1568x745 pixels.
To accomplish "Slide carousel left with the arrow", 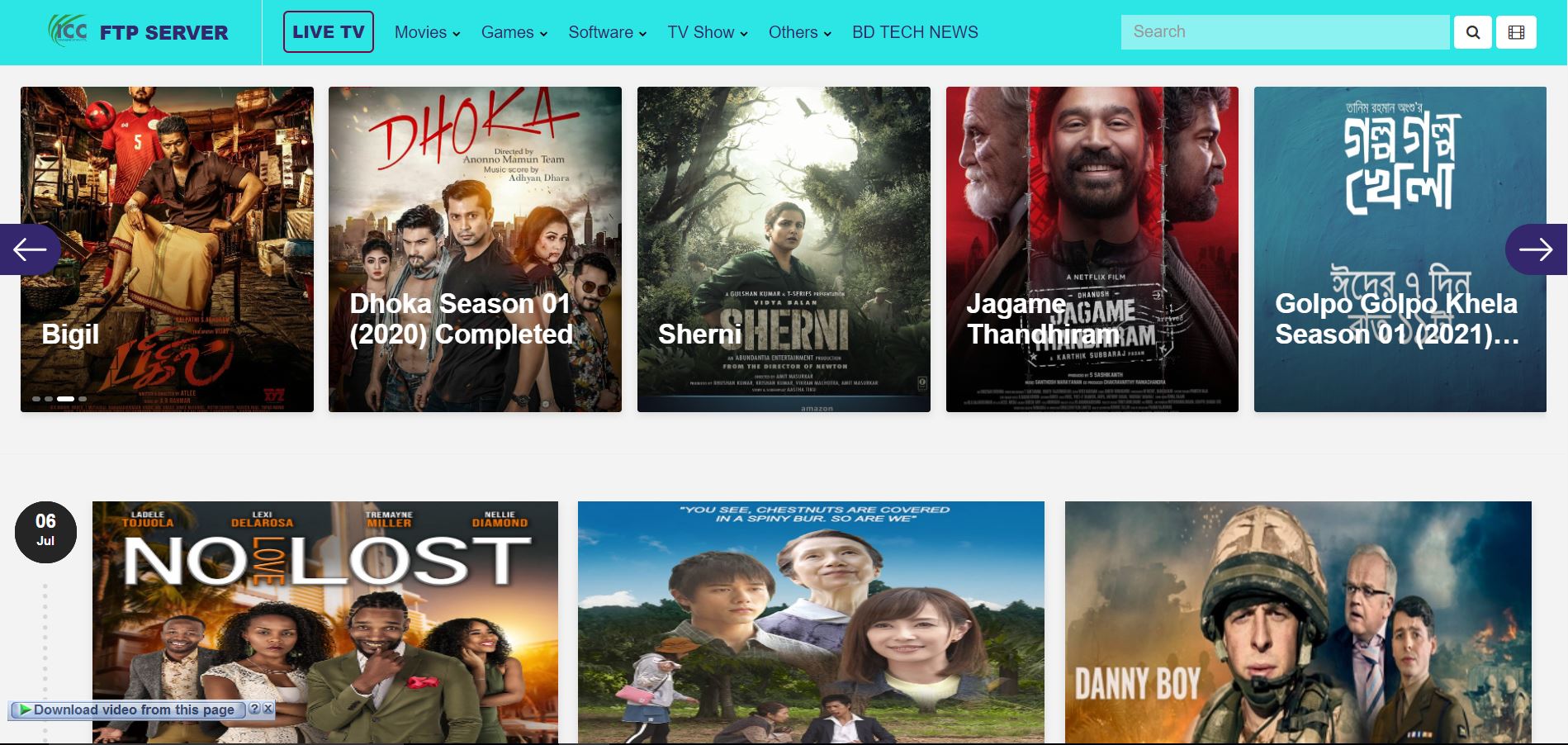I will point(30,249).
